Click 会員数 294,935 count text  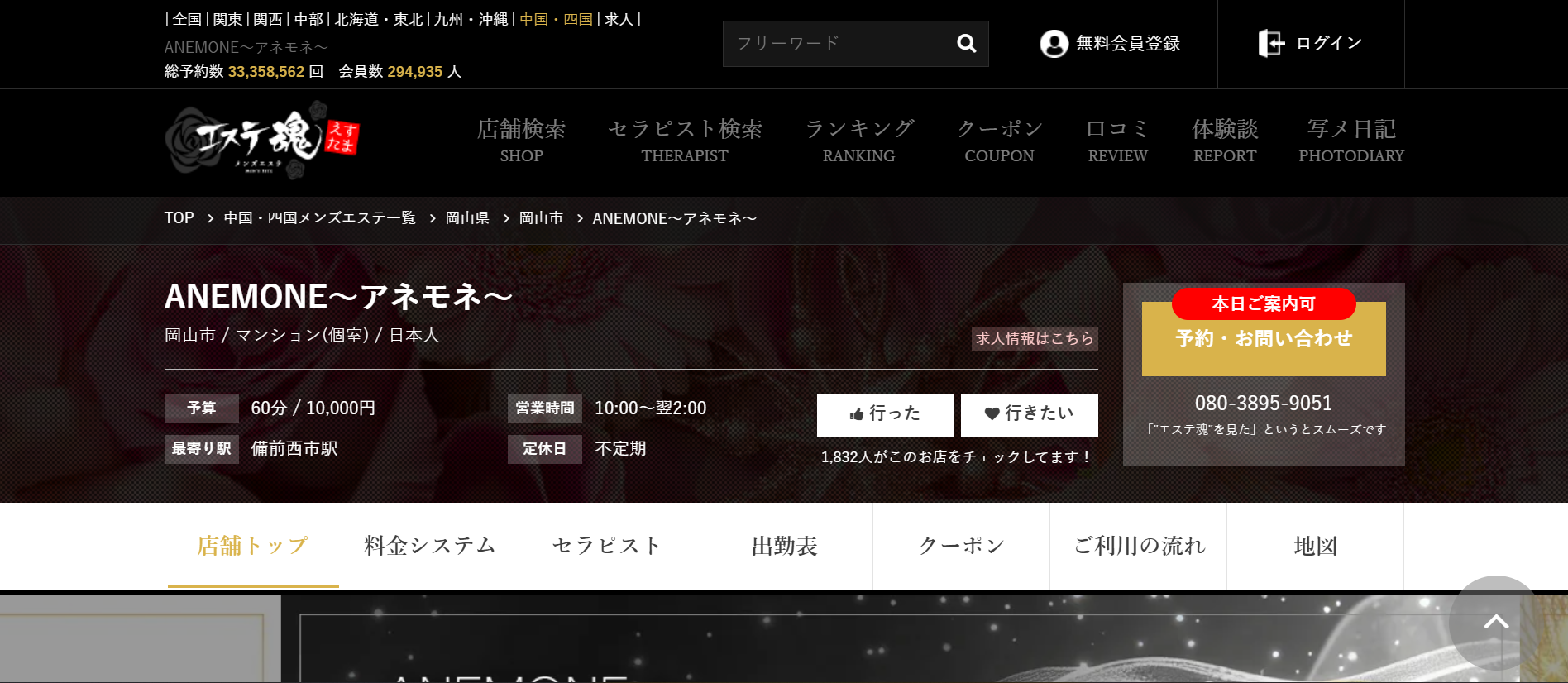tap(399, 72)
